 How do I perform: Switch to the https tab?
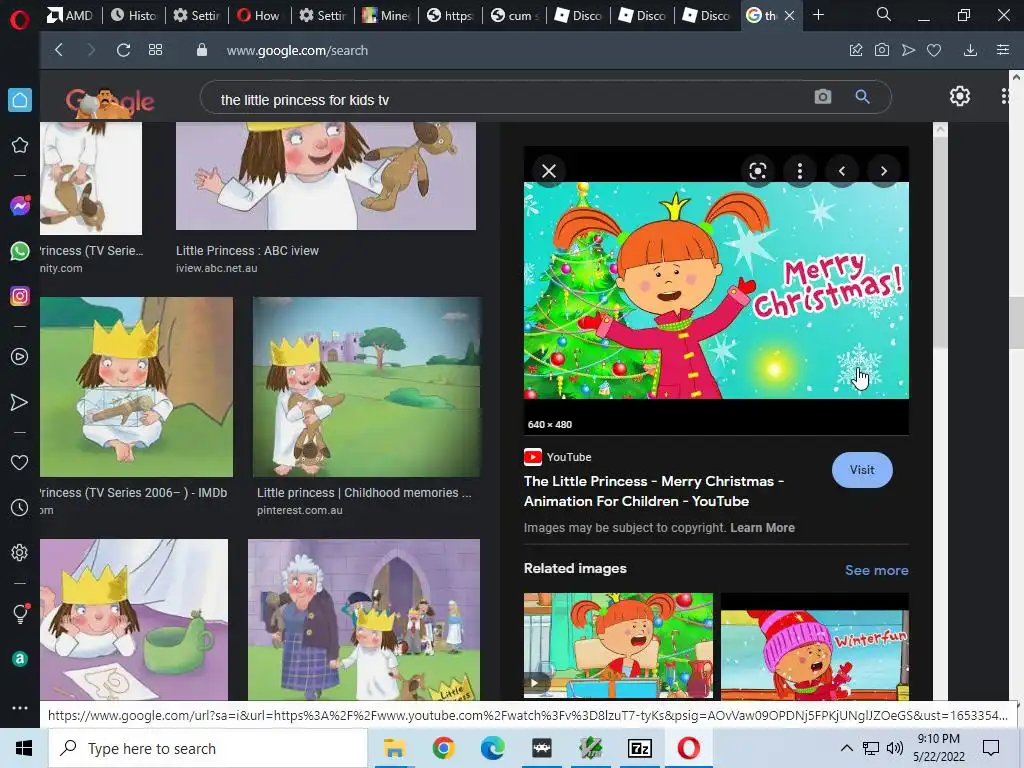tap(450, 15)
